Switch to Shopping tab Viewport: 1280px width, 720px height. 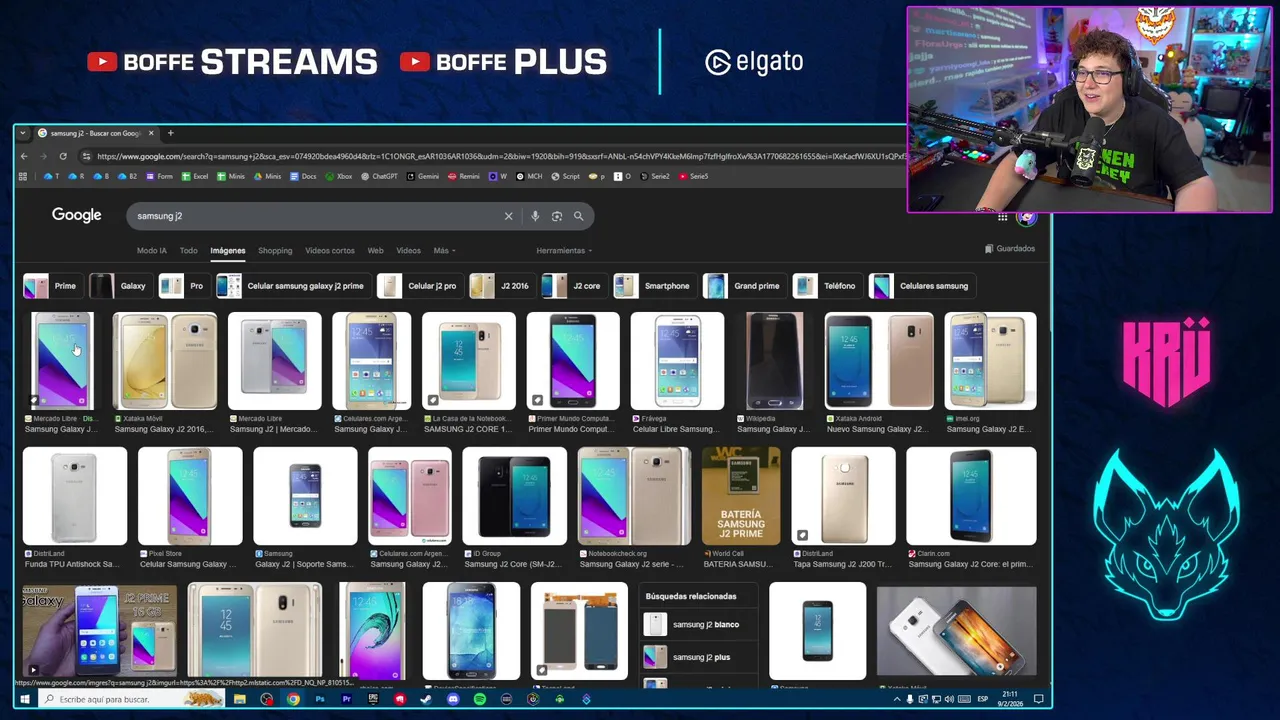[x=275, y=251]
